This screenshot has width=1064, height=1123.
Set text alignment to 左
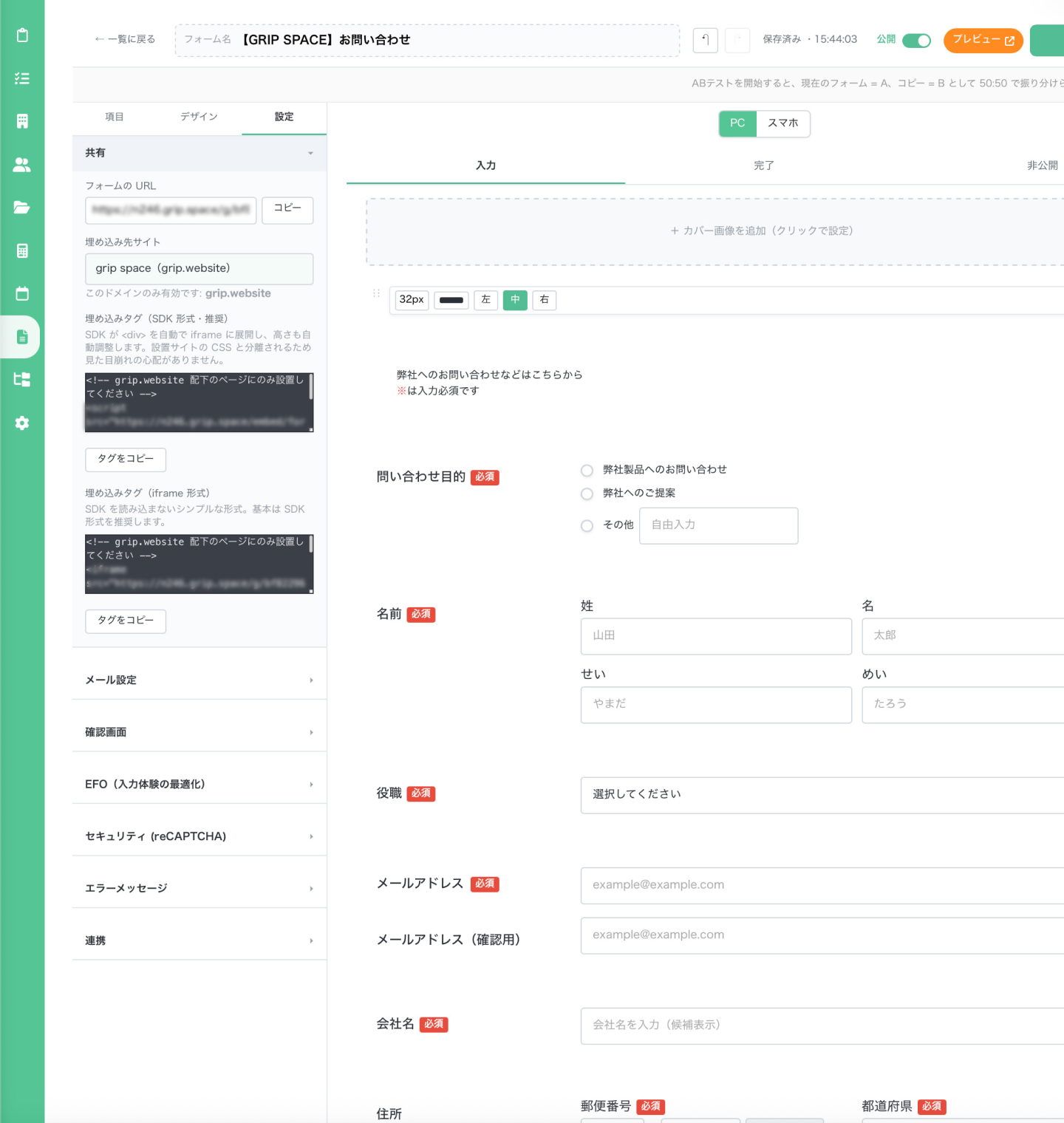pyautogui.click(x=485, y=300)
